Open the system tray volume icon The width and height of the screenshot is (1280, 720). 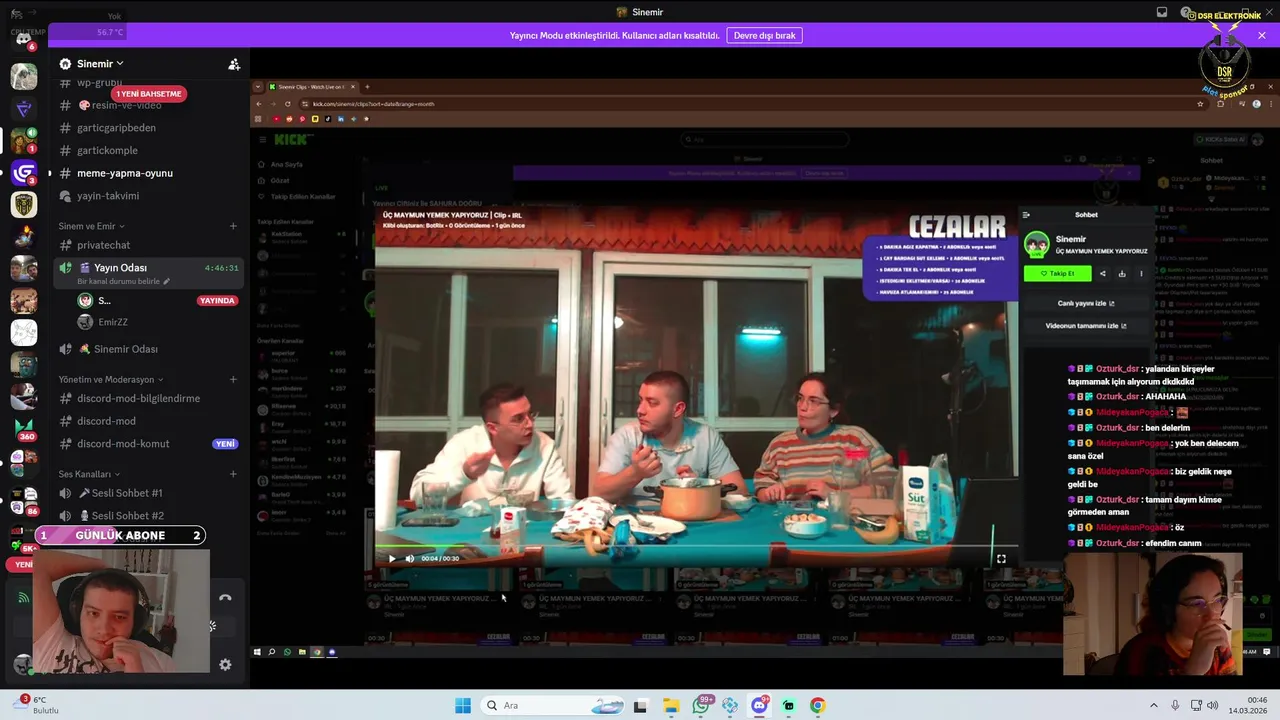pyautogui.click(x=1212, y=706)
